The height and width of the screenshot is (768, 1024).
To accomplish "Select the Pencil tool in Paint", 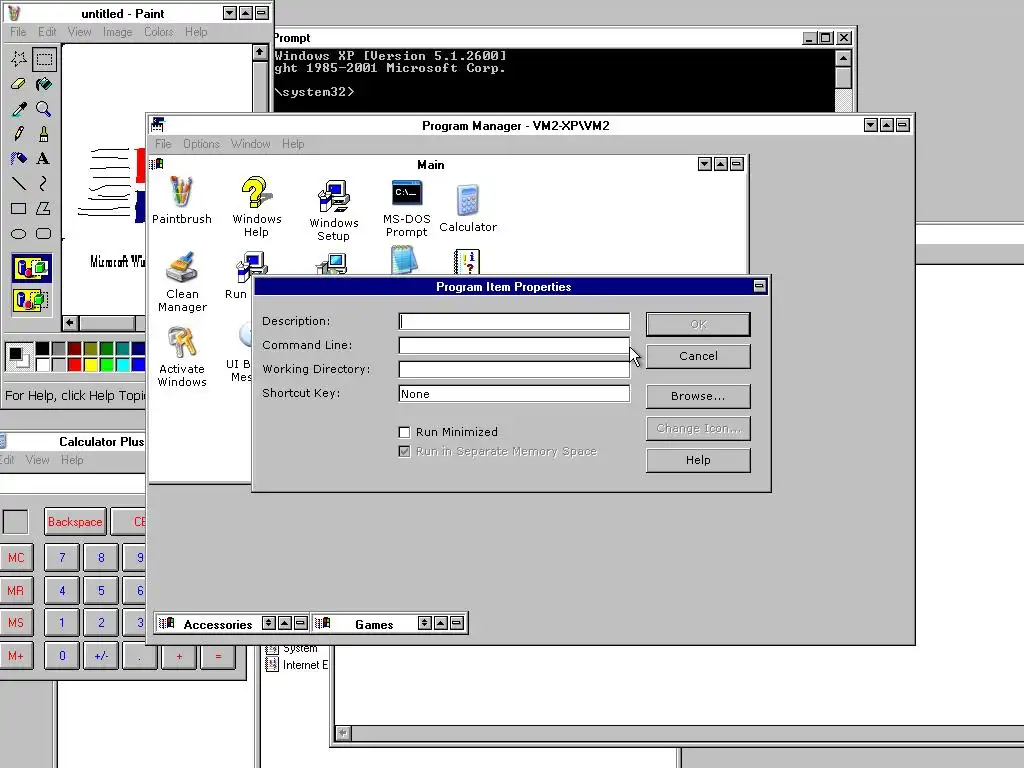I will coord(18,134).
